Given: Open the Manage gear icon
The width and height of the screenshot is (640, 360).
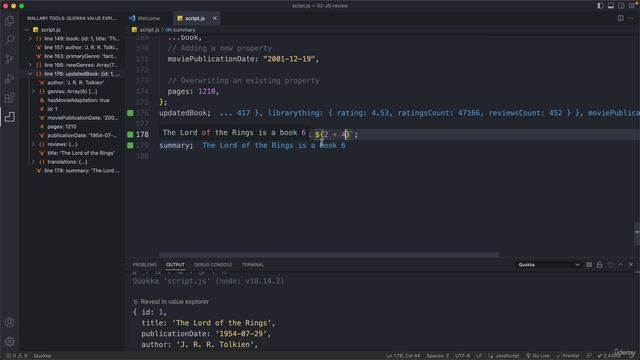Looking at the screenshot, I should click(9, 341).
